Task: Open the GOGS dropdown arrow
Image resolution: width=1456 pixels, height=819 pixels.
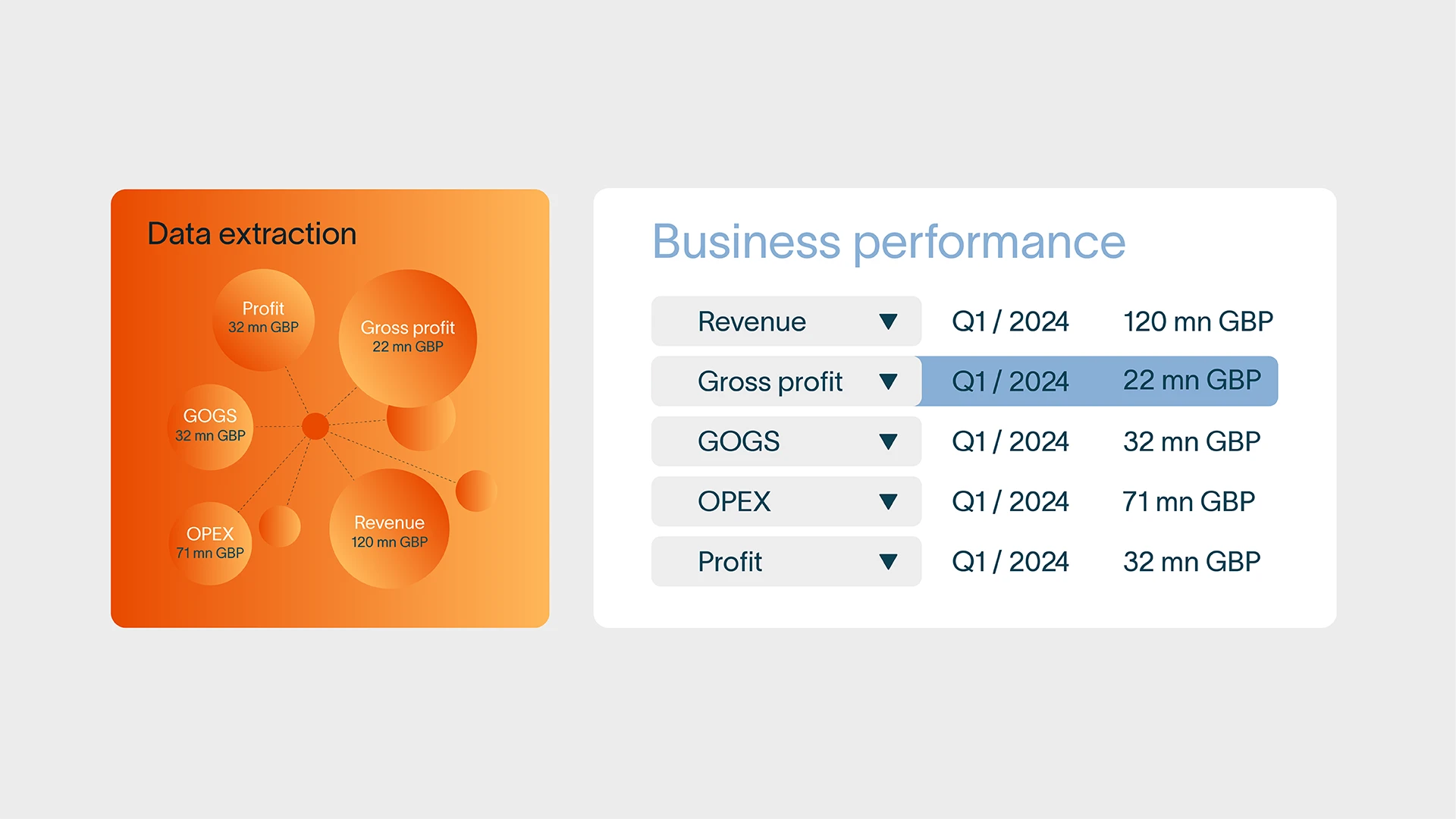Action: (888, 441)
